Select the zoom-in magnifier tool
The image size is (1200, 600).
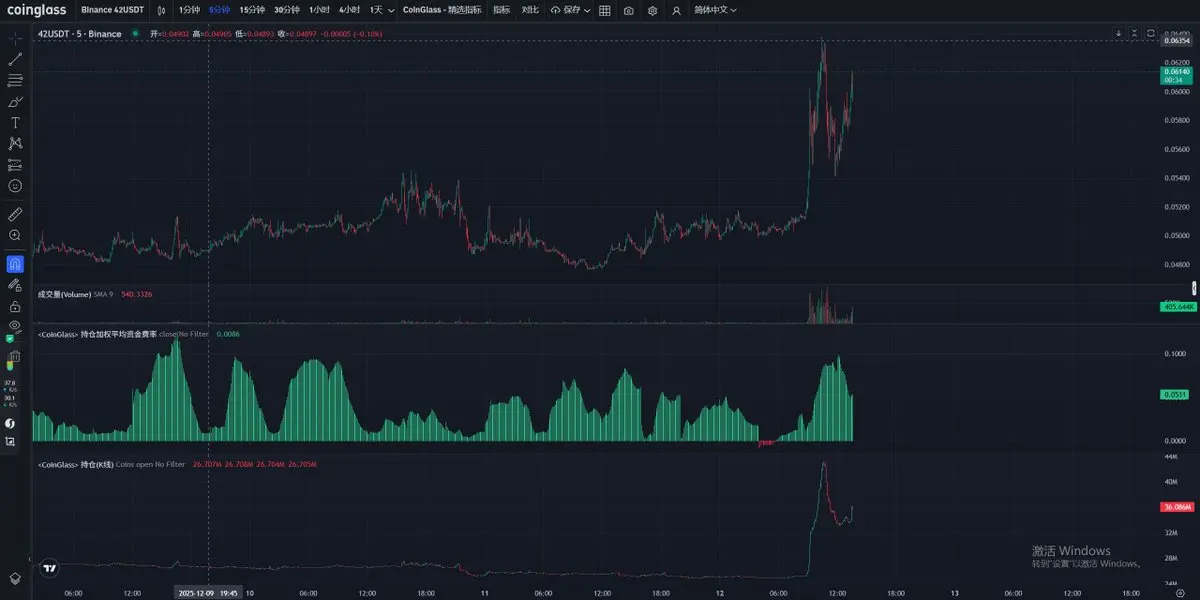click(15, 235)
